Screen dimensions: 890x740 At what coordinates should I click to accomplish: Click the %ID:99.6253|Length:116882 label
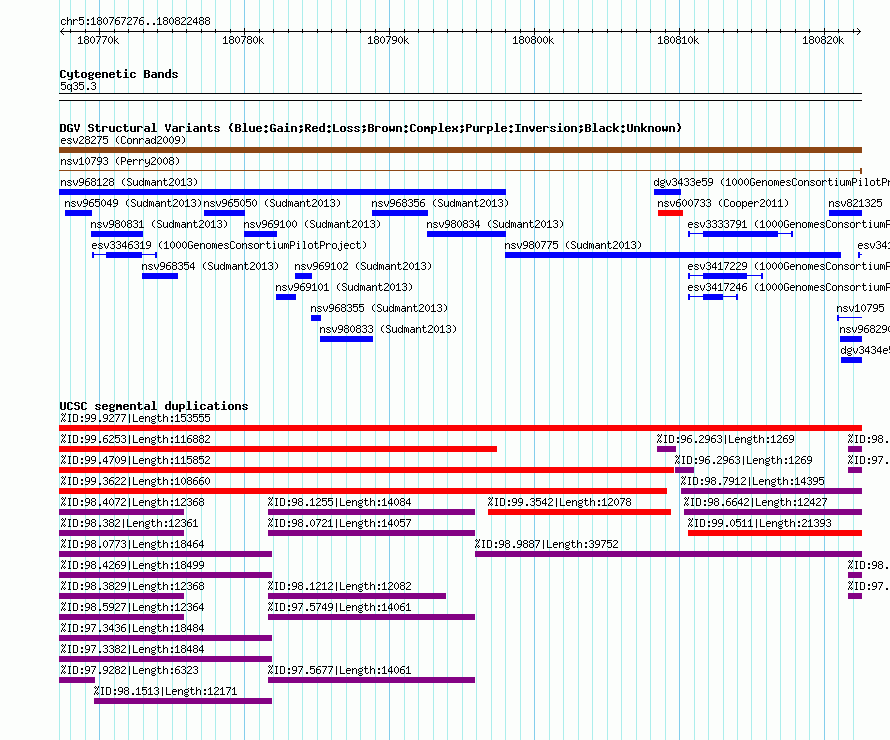tap(135, 439)
